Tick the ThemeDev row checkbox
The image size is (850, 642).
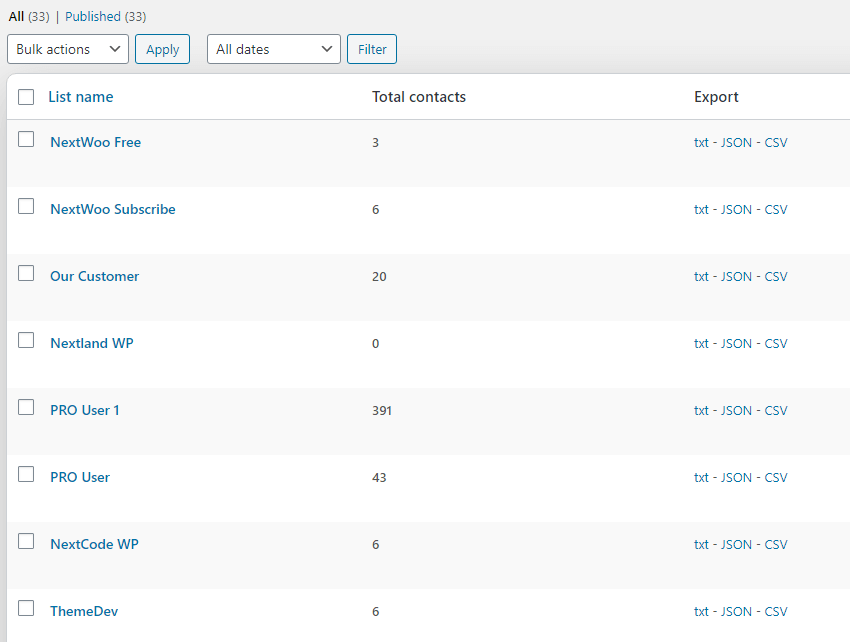(x=26, y=608)
